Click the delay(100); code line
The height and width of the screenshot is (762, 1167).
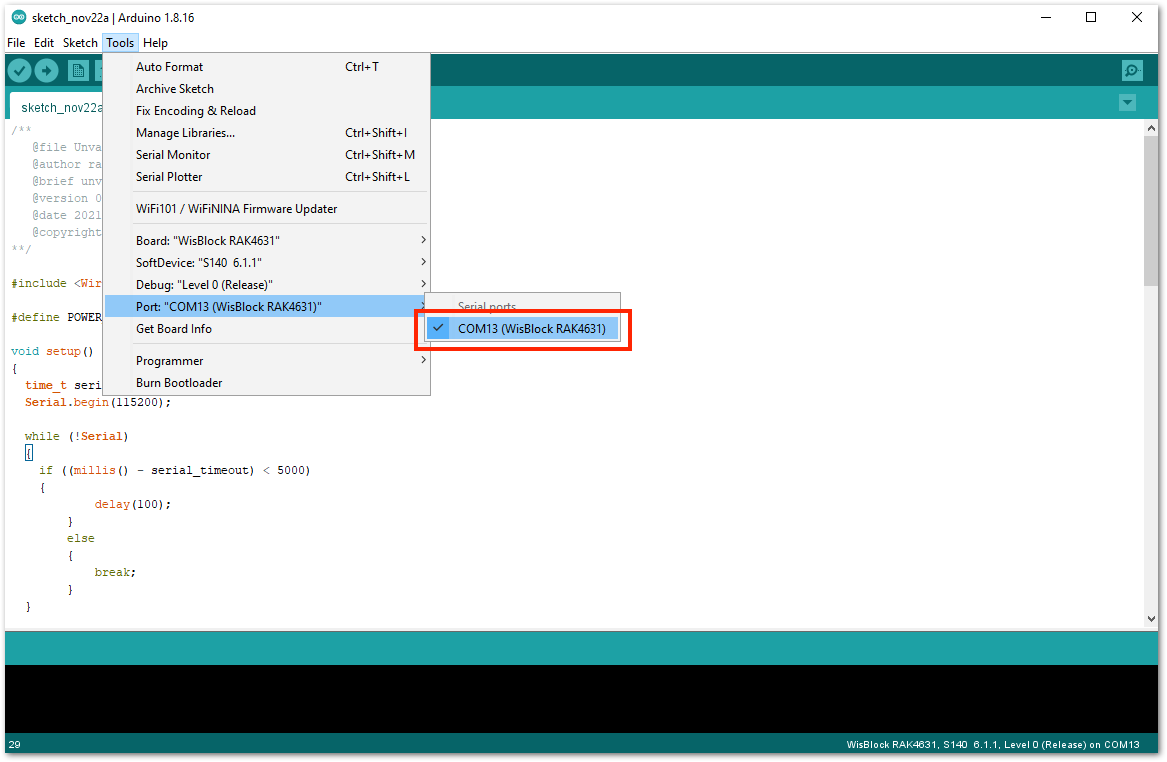coord(132,505)
